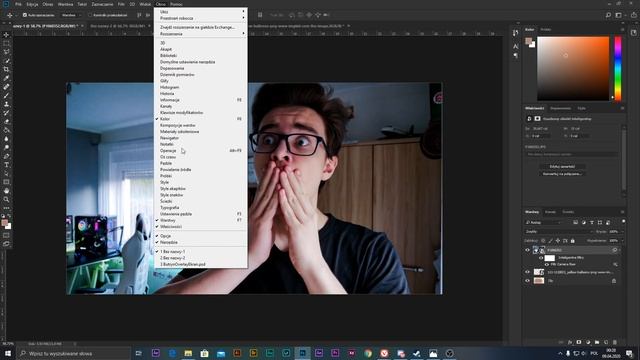Click the Windows taskbar search box
The height and width of the screenshot is (360, 640).
point(73,353)
